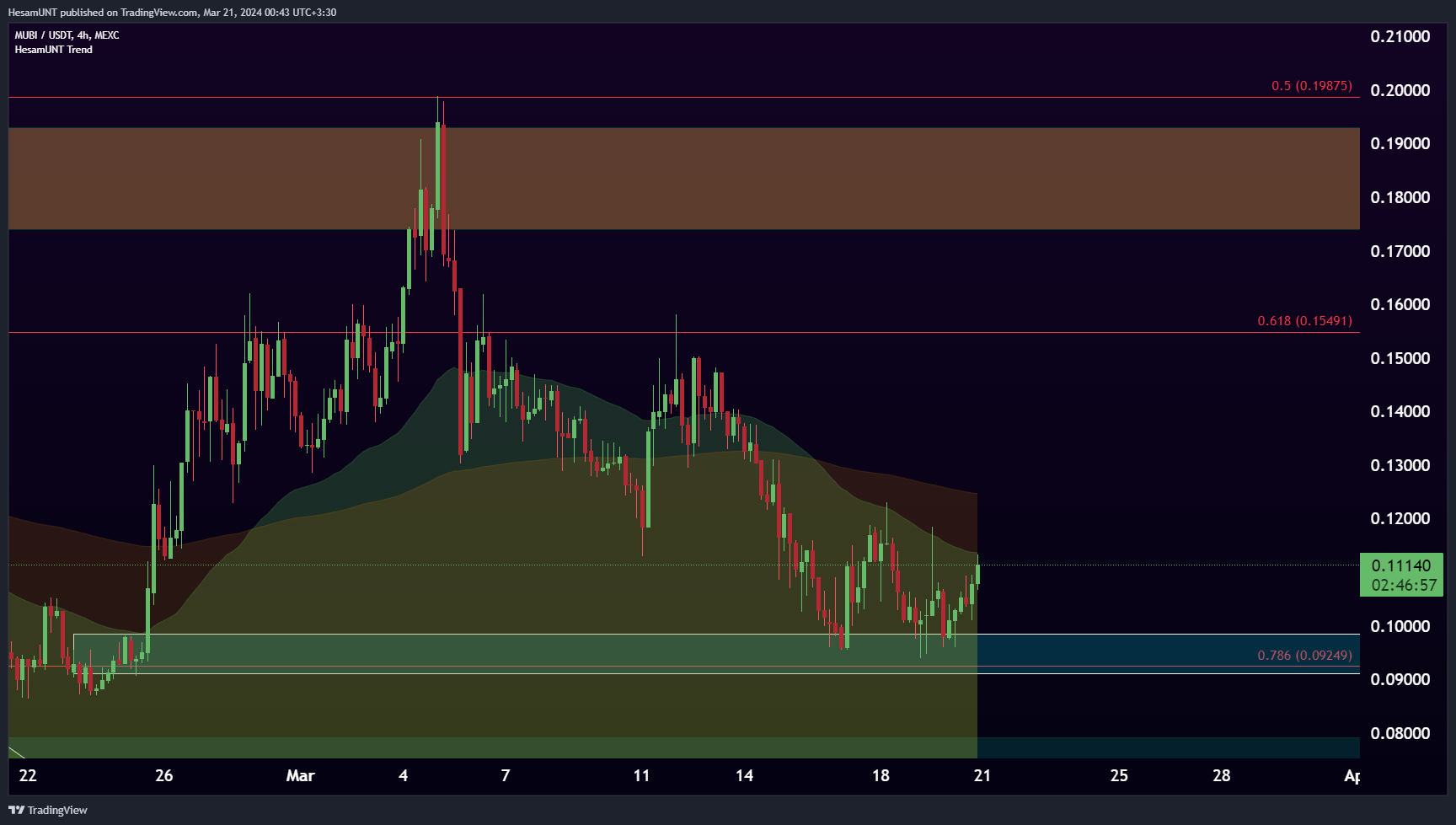
Task: Click the date label 22 on time axis
Action: [x=28, y=775]
